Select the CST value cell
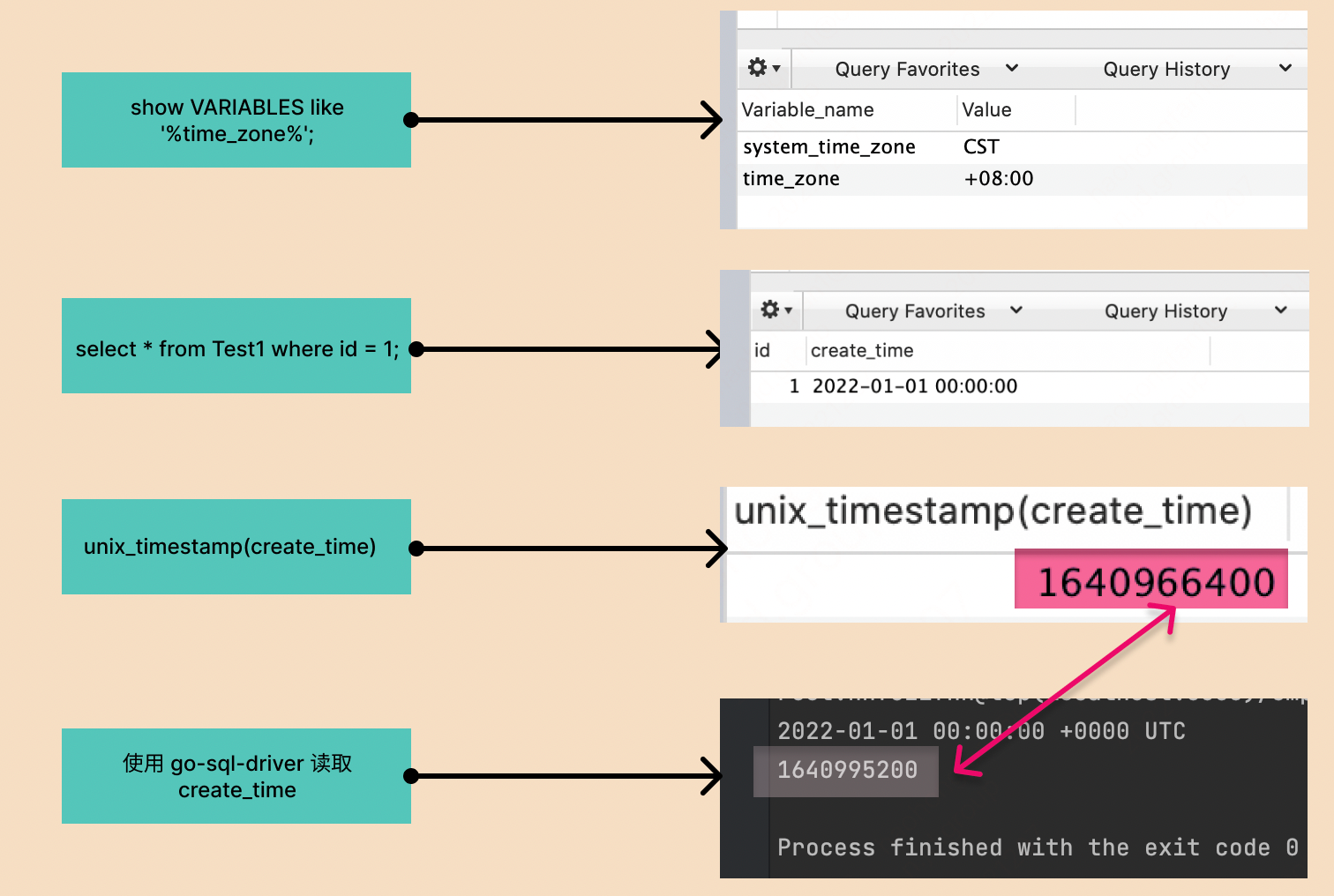The image size is (1334, 896). [x=981, y=146]
